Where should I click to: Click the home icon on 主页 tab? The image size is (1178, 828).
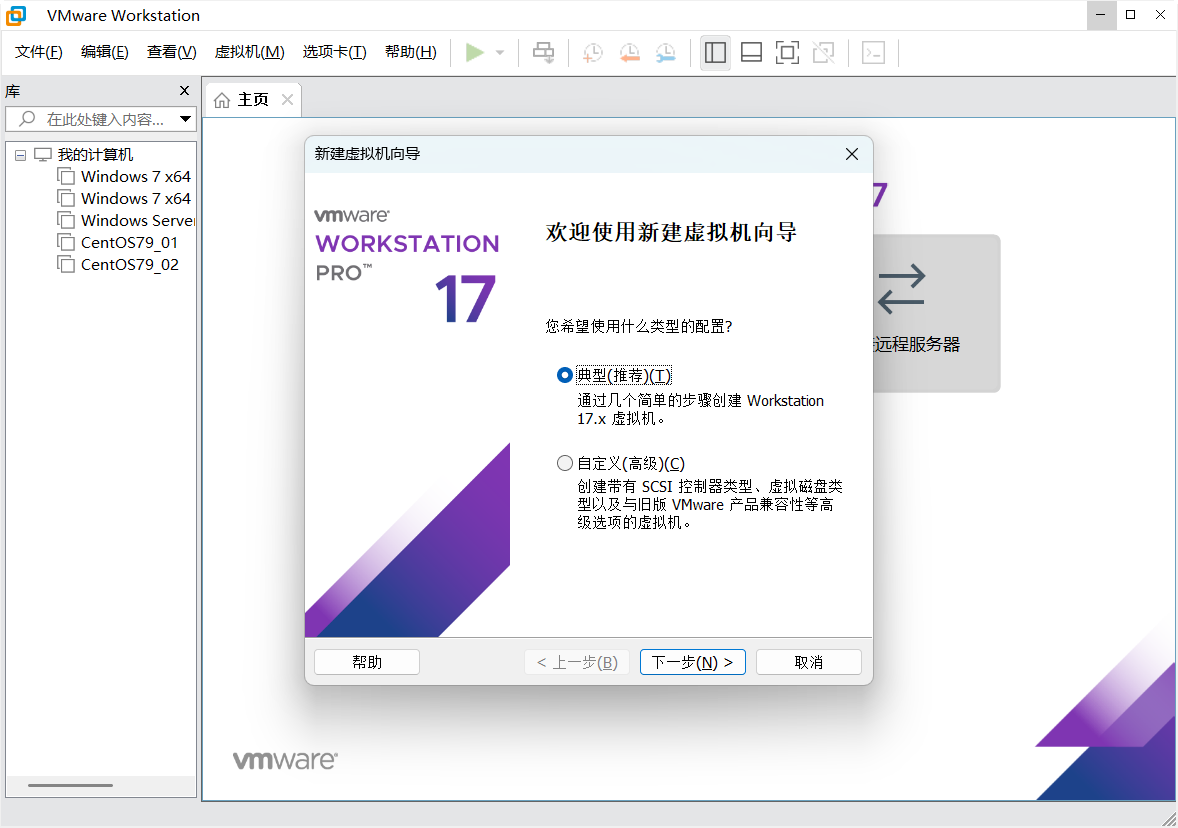[x=222, y=100]
